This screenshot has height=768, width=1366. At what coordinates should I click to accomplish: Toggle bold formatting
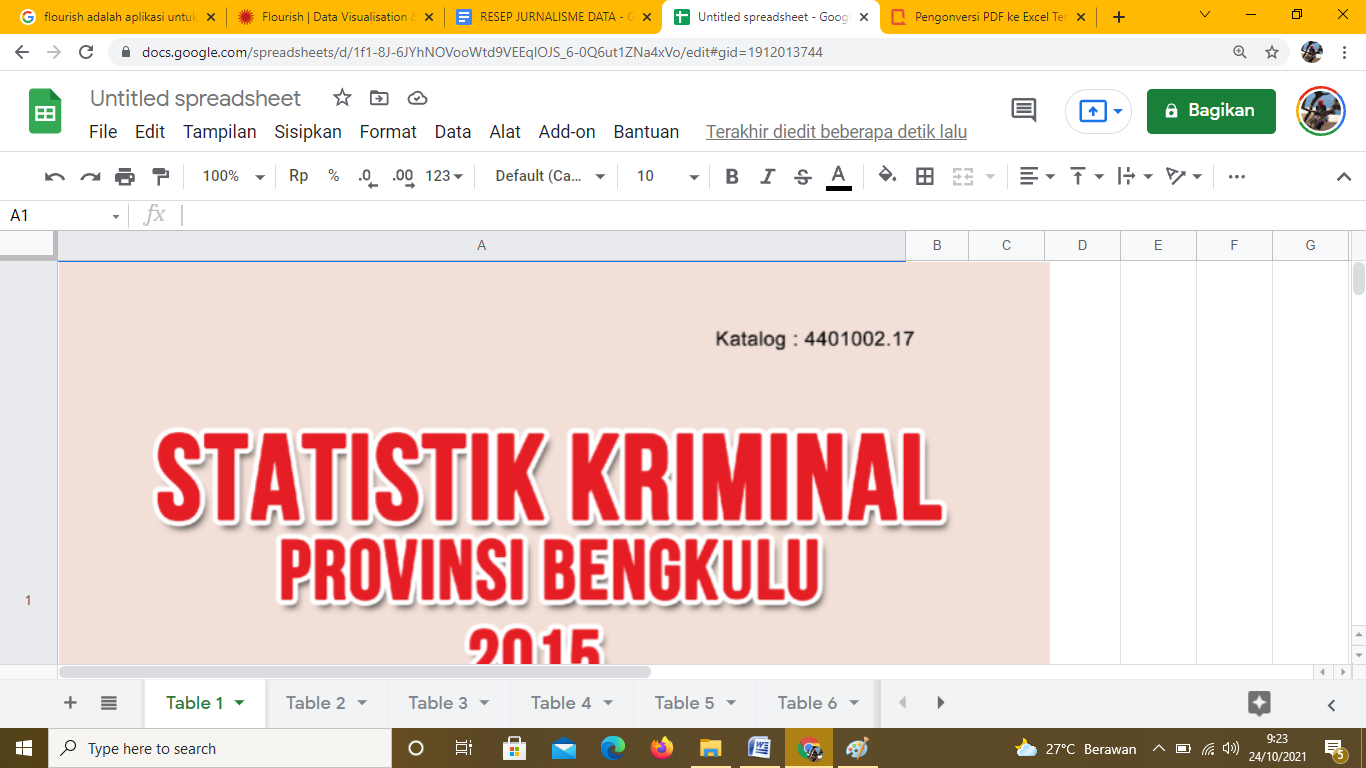(x=732, y=177)
